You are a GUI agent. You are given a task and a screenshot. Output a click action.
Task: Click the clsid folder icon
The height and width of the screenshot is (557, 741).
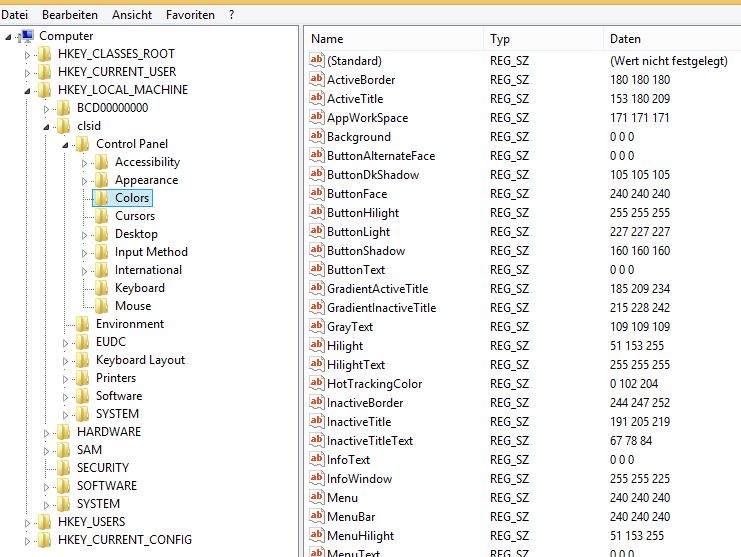coord(63,126)
